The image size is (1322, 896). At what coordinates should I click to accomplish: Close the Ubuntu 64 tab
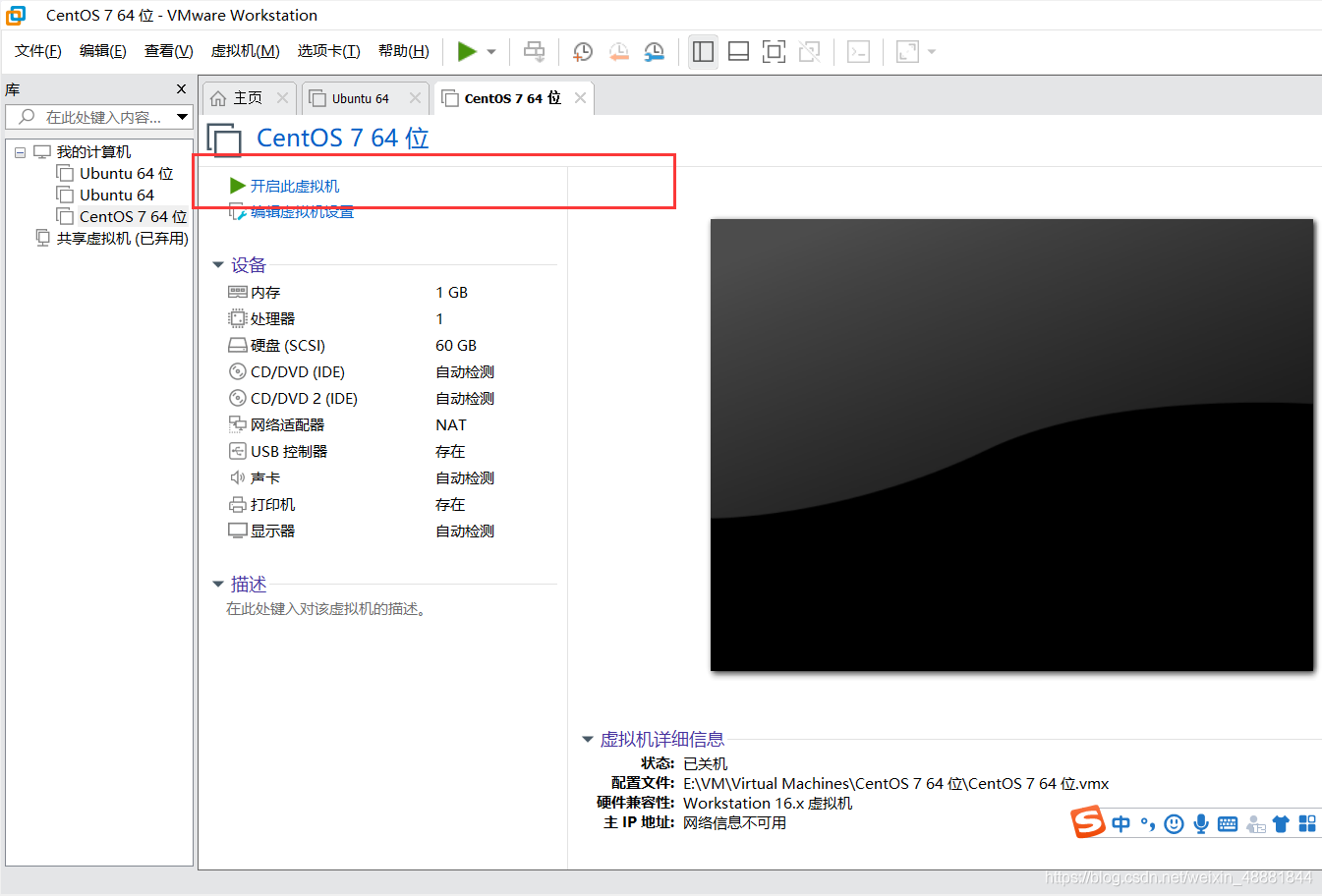pos(415,98)
